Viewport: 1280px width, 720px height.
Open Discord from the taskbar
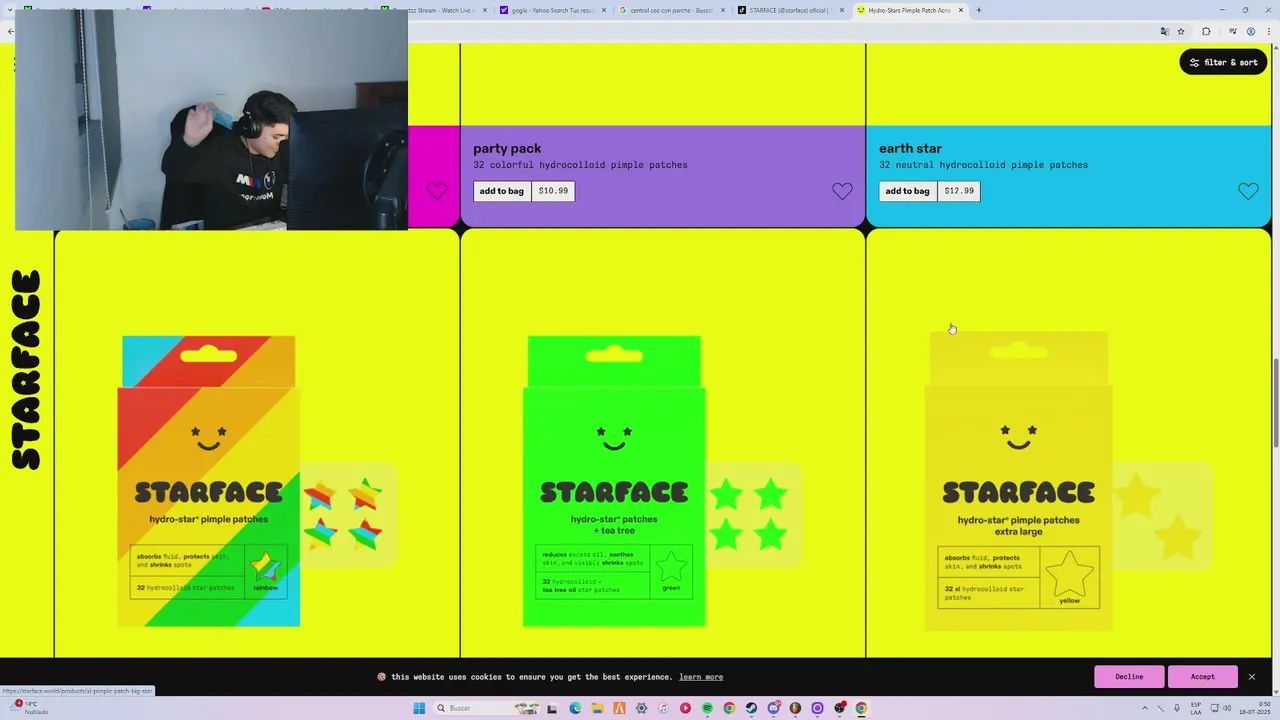coord(773,708)
